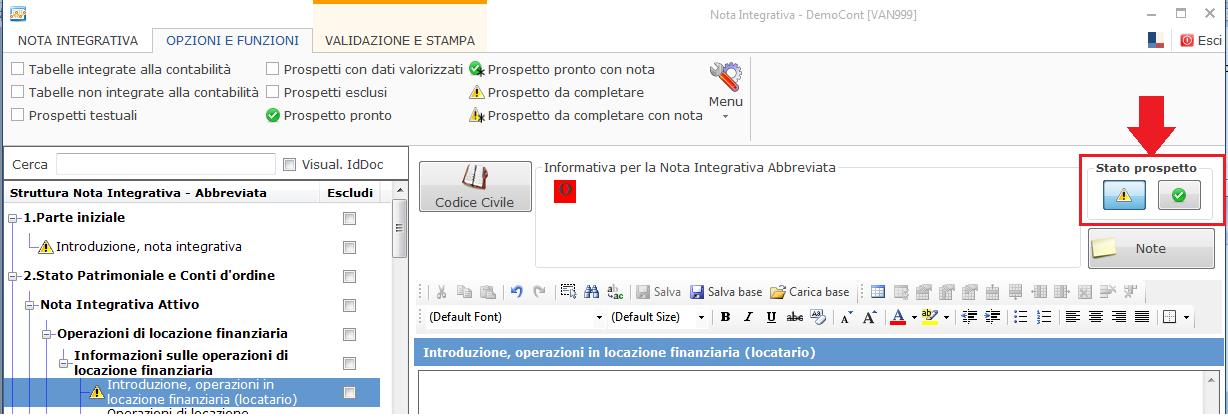Click the green checkmark Stato prospetto button

click(1178, 196)
